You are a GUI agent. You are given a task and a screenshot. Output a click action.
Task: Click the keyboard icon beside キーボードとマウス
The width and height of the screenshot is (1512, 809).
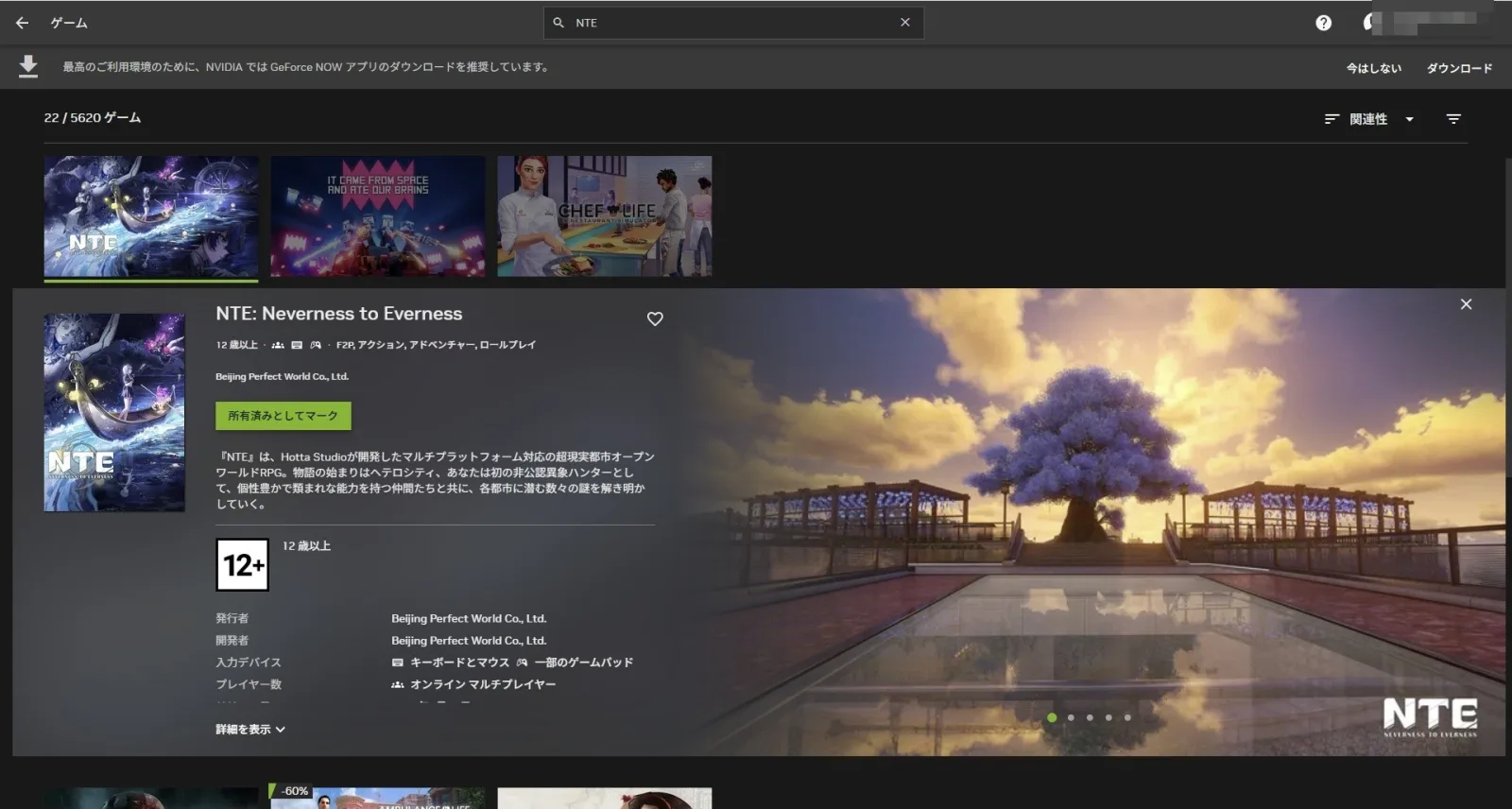[398, 663]
